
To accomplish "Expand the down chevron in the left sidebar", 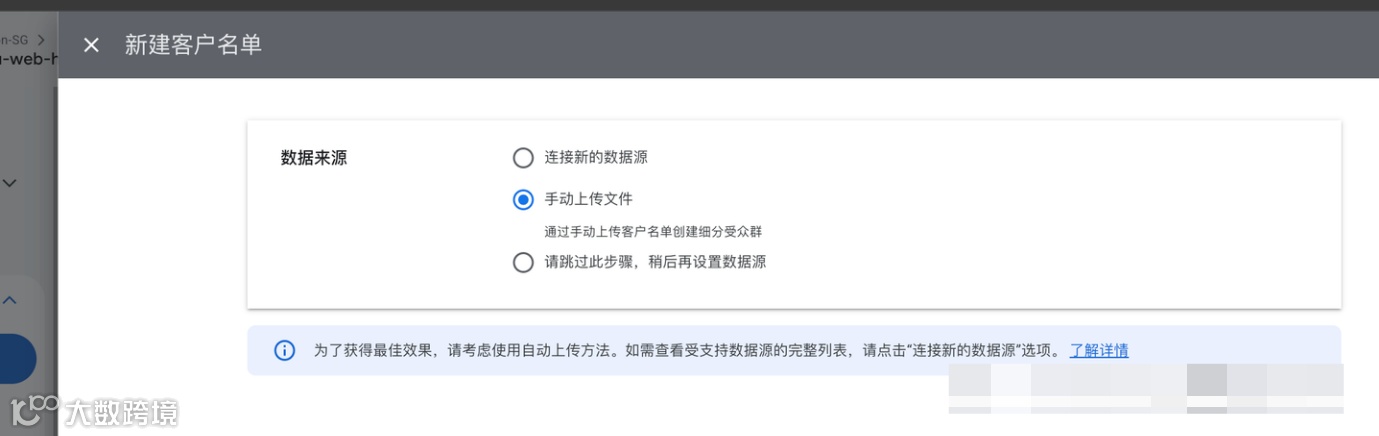I will click(x=10, y=183).
